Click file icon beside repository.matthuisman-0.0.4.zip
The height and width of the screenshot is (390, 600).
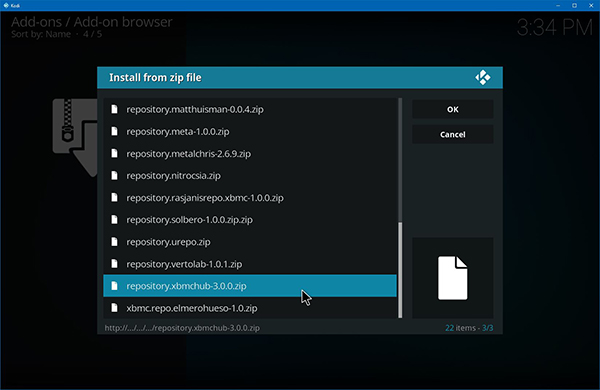(x=114, y=109)
